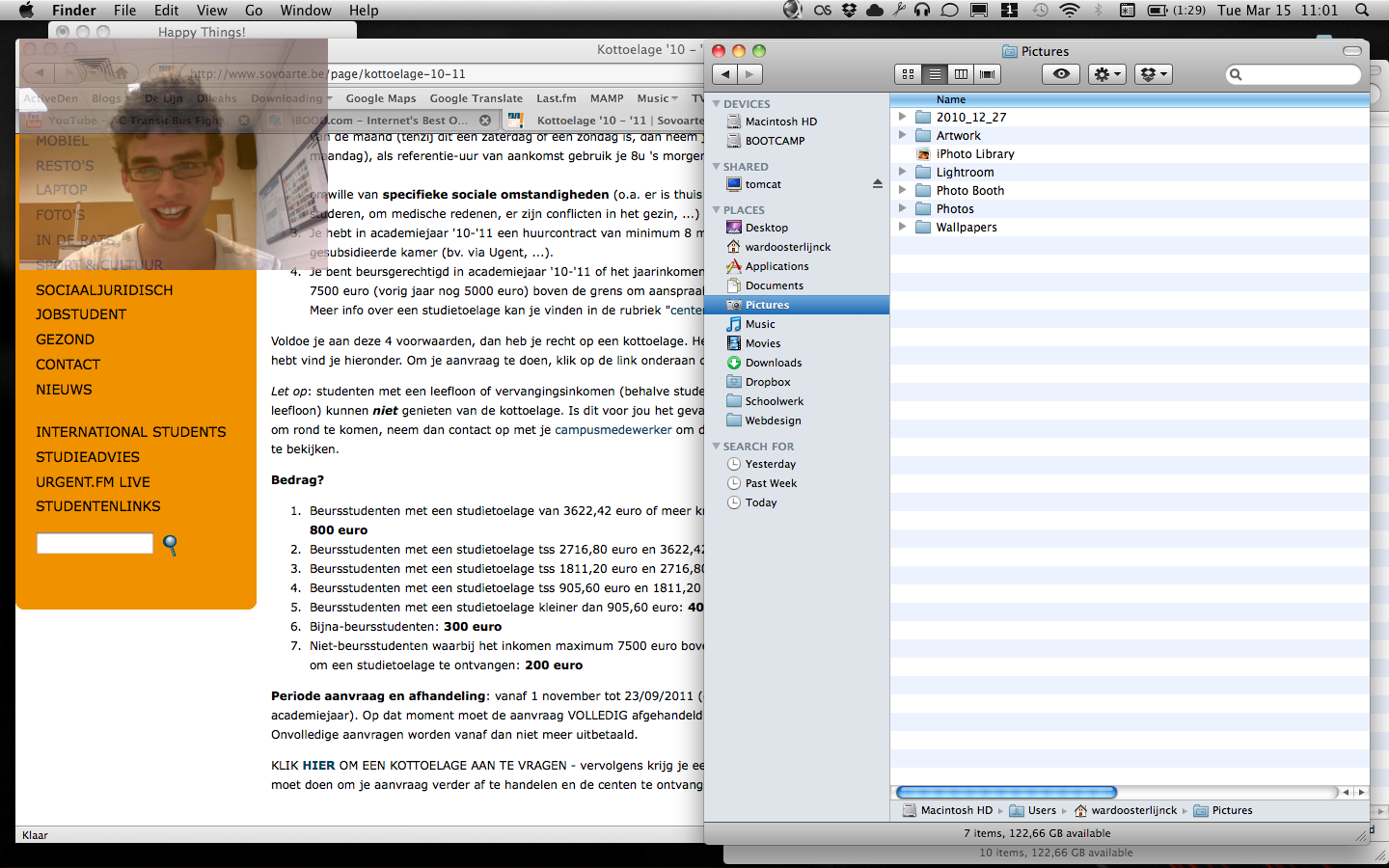Open Applications in Finder sidebar

(776, 266)
